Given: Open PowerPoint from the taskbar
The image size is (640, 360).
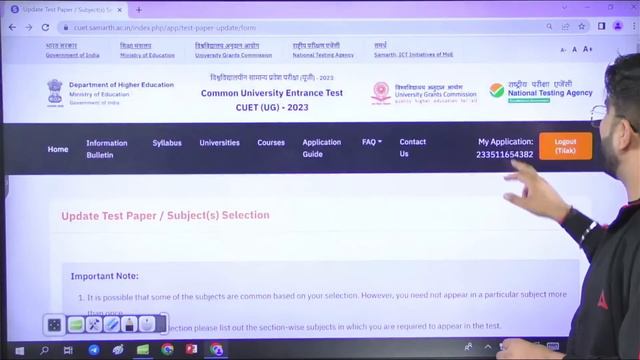Looking at the screenshot, I should tap(191, 349).
